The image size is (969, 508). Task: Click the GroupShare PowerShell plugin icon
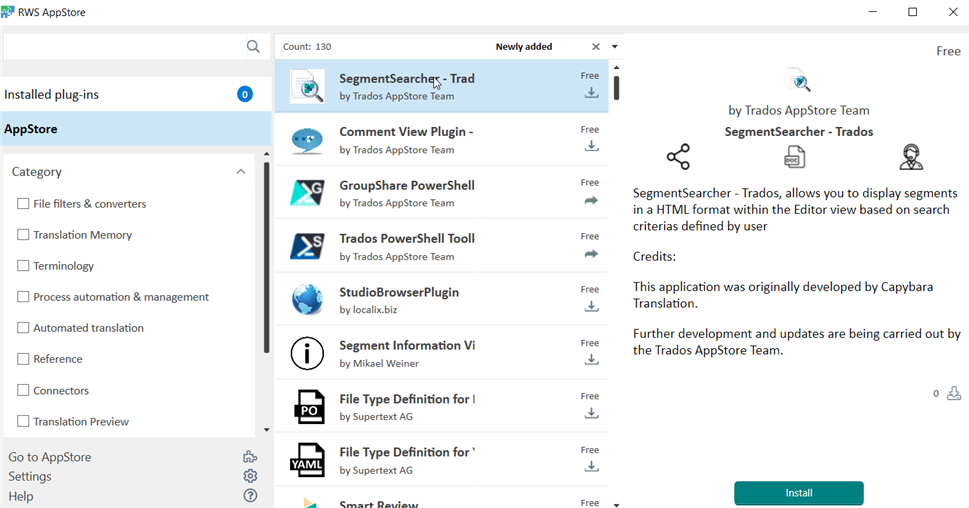click(307, 193)
